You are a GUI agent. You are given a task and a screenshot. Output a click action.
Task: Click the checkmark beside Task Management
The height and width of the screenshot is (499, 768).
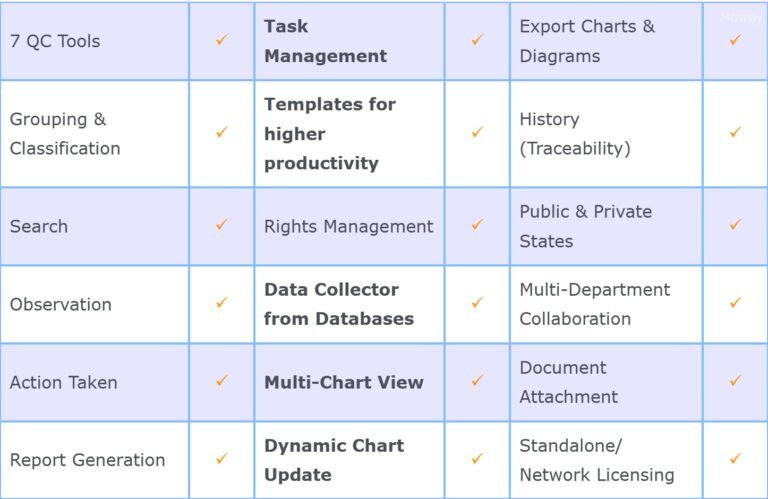[477, 40]
